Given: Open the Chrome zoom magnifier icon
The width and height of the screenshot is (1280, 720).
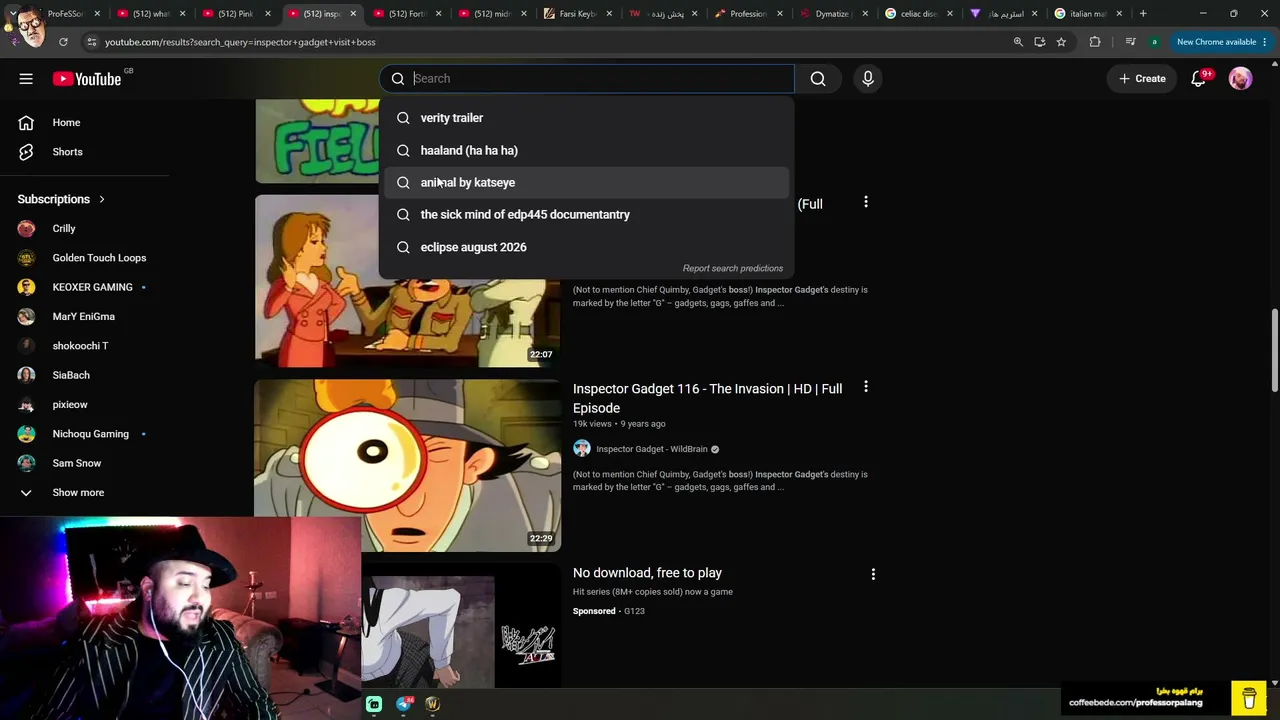Looking at the screenshot, I should pos(1018,42).
